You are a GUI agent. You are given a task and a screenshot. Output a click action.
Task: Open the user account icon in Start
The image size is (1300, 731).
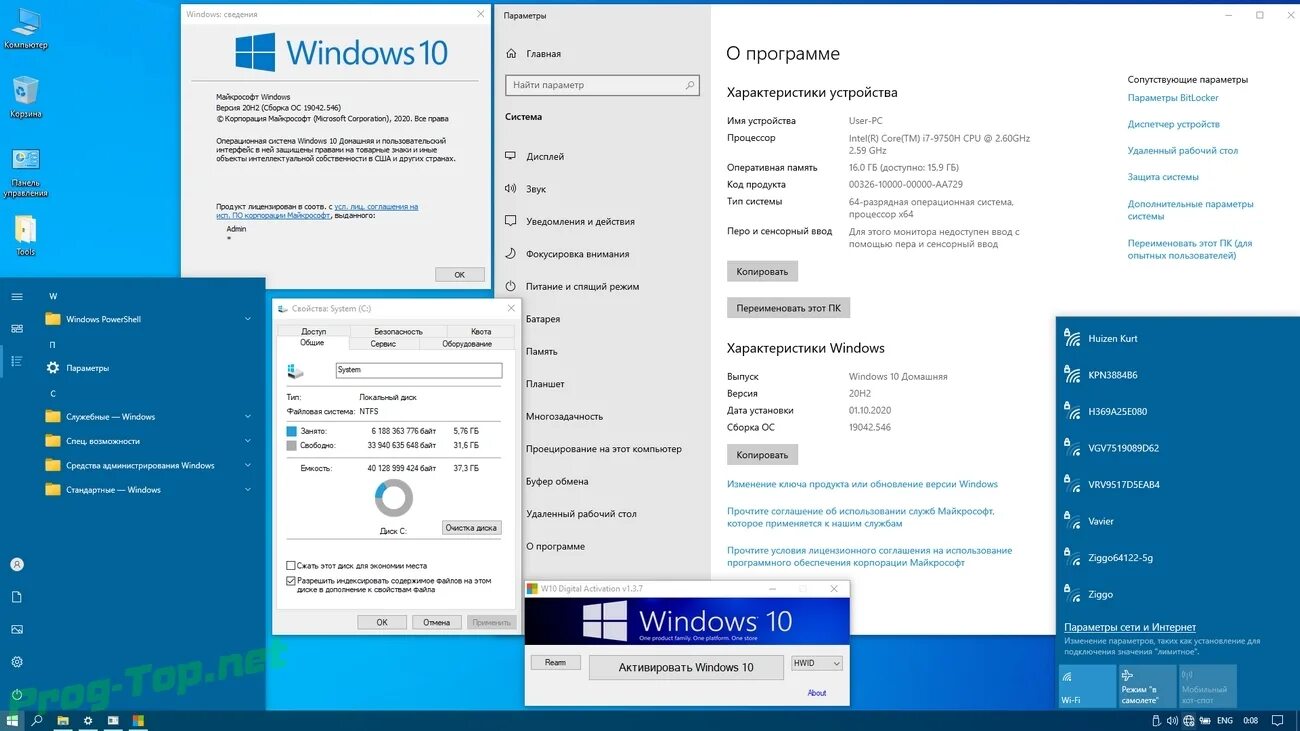pos(17,564)
